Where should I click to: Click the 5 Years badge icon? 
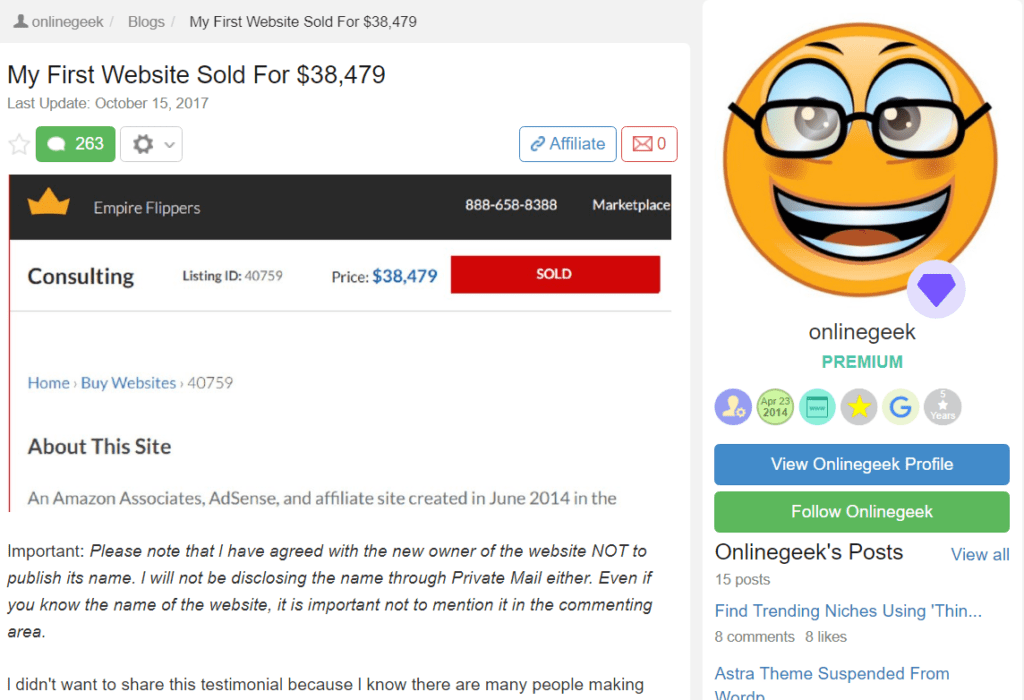pos(942,407)
